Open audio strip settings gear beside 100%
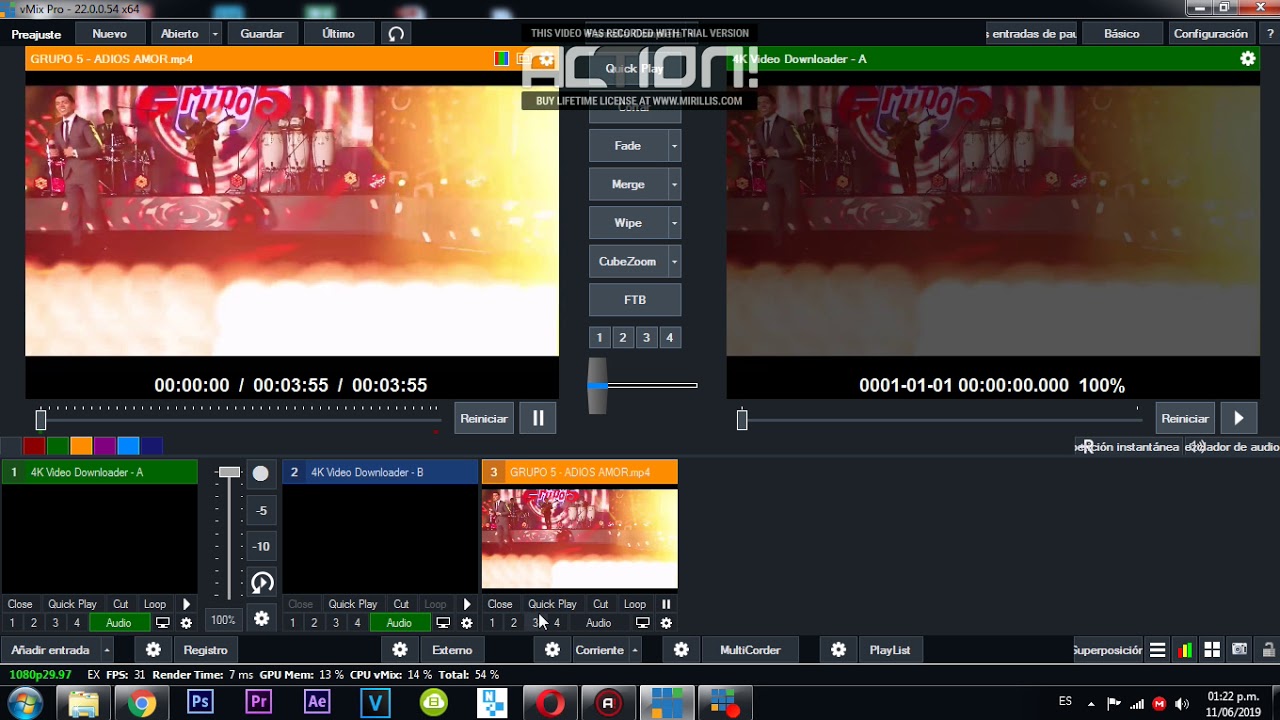The image size is (1280, 720). pos(262,619)
